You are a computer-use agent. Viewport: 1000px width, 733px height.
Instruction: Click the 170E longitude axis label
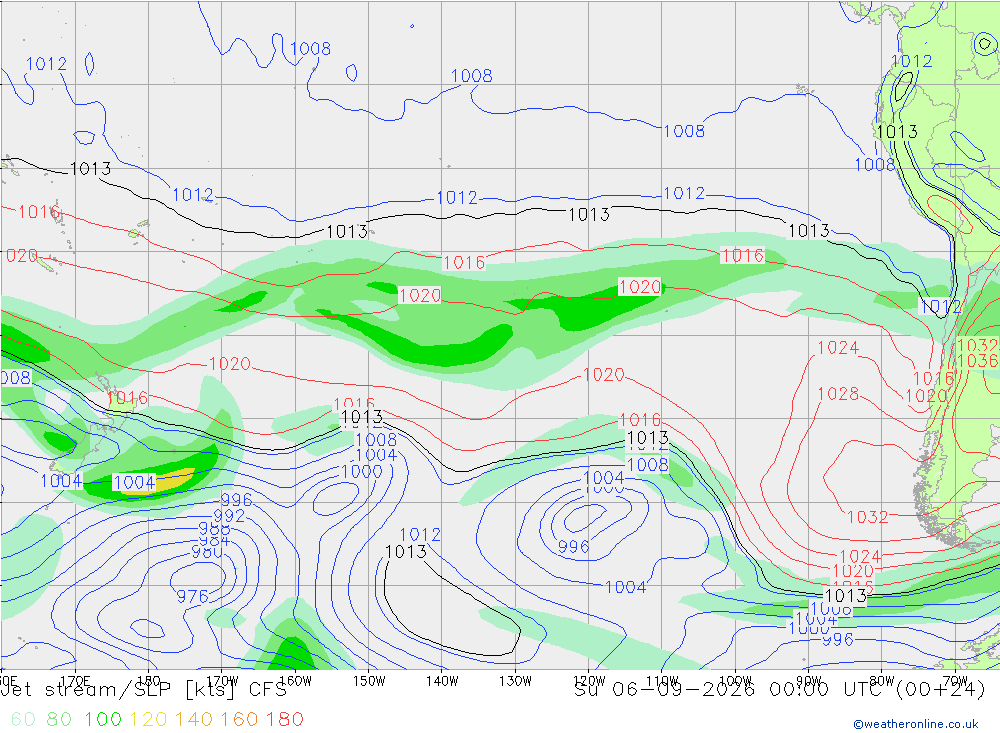coord(75,681)
